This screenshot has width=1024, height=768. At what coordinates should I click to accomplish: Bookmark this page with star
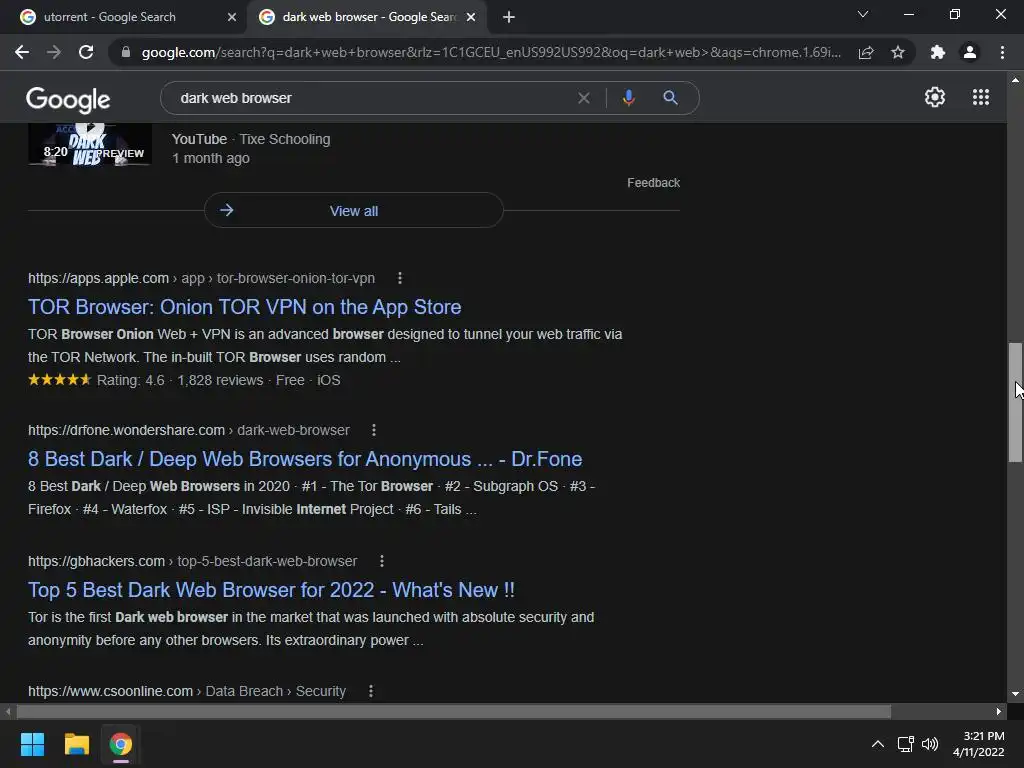click(x=898, y=52)
